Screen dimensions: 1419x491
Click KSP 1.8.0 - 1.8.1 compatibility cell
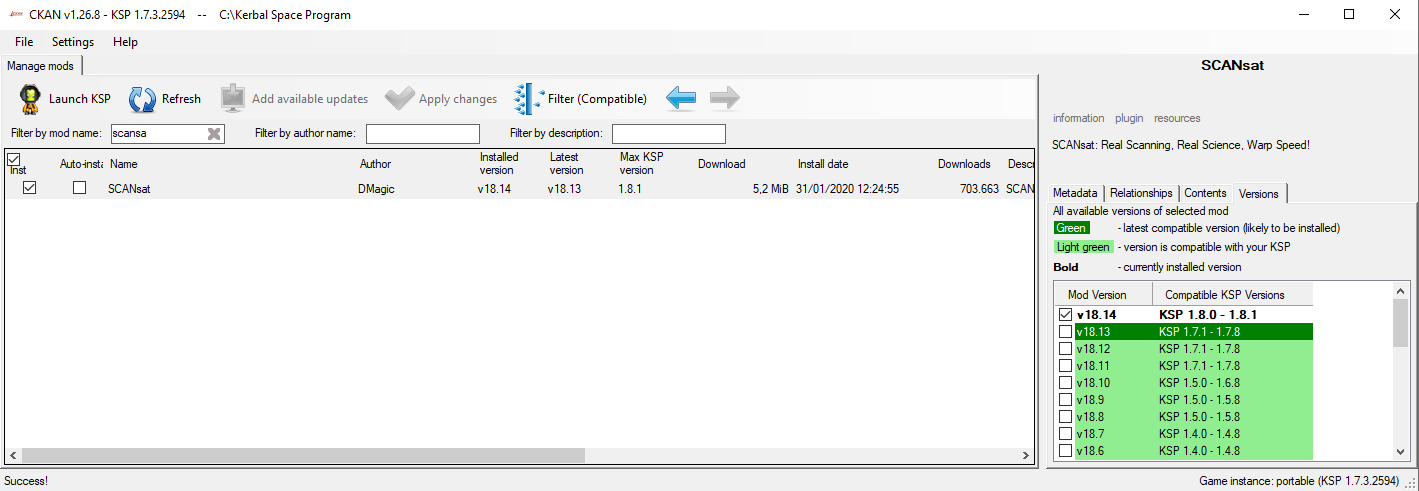tap(1207, 315)
